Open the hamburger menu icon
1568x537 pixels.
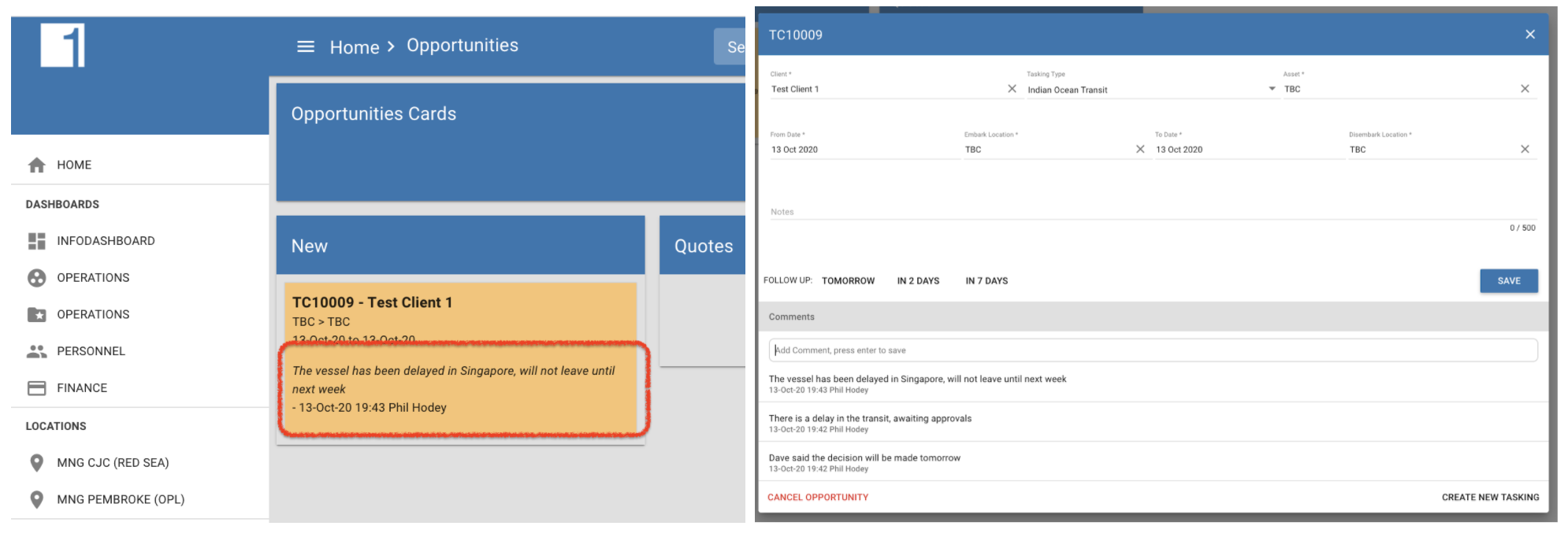point(306,46)
